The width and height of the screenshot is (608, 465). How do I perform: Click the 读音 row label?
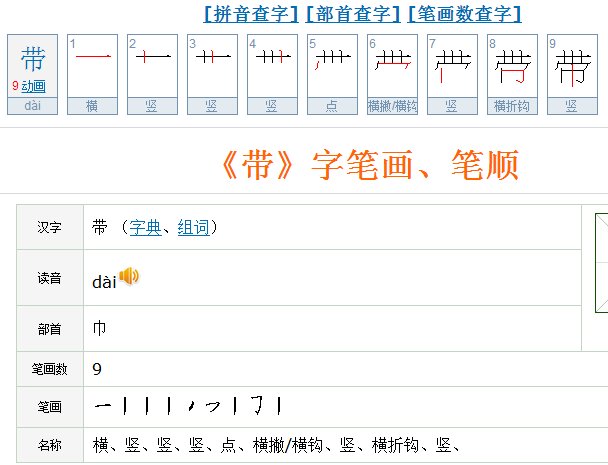click(50, 278)
